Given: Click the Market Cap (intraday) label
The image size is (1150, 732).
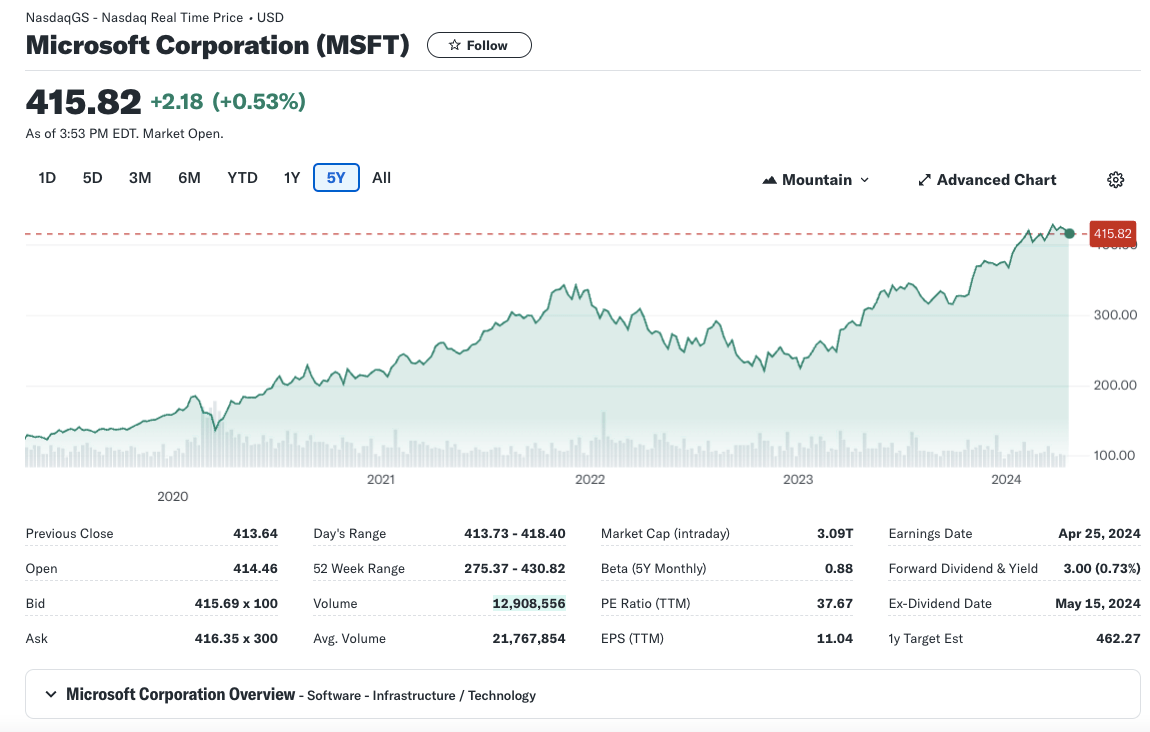Looking at the screenshot, I should click(x=665, y=533).
